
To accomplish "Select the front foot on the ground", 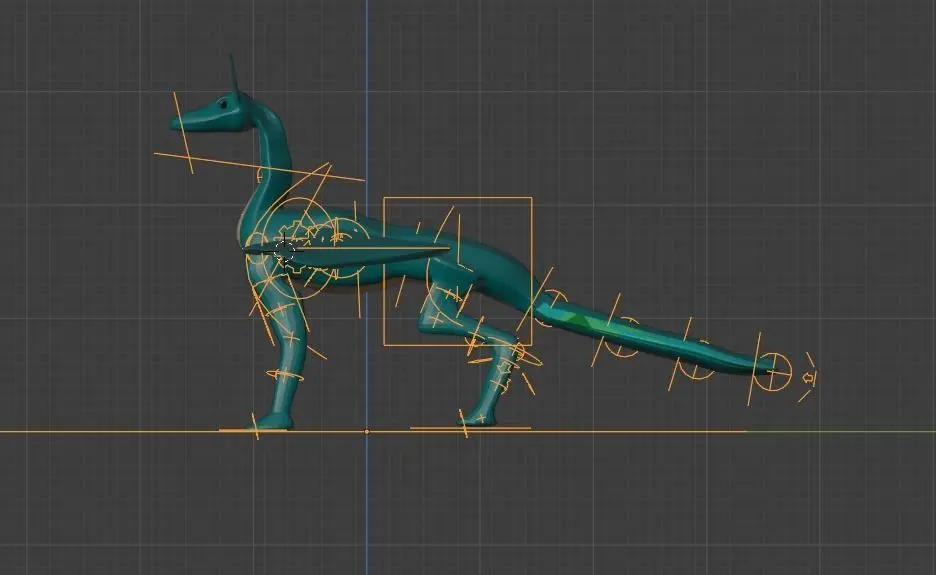I will 272,423.
